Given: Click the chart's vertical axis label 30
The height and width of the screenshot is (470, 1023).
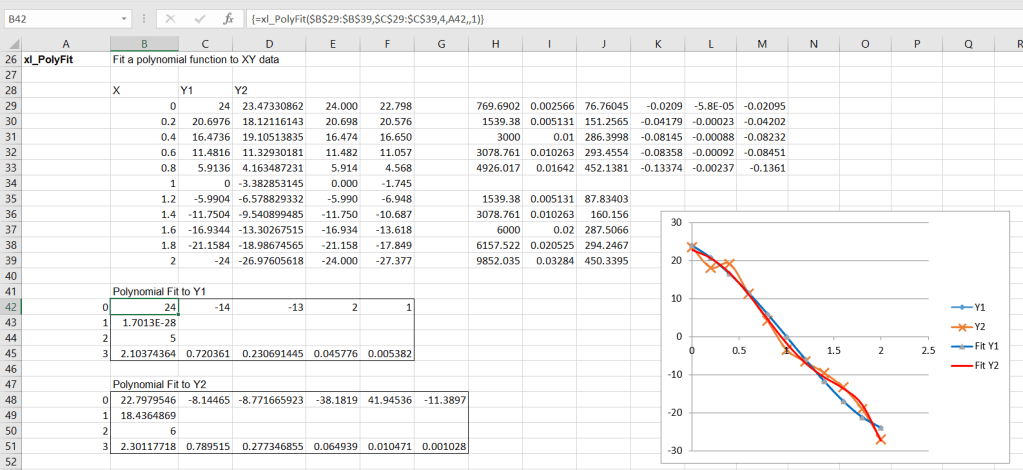Looking at the screenshot, I should (x=676, y=222).
